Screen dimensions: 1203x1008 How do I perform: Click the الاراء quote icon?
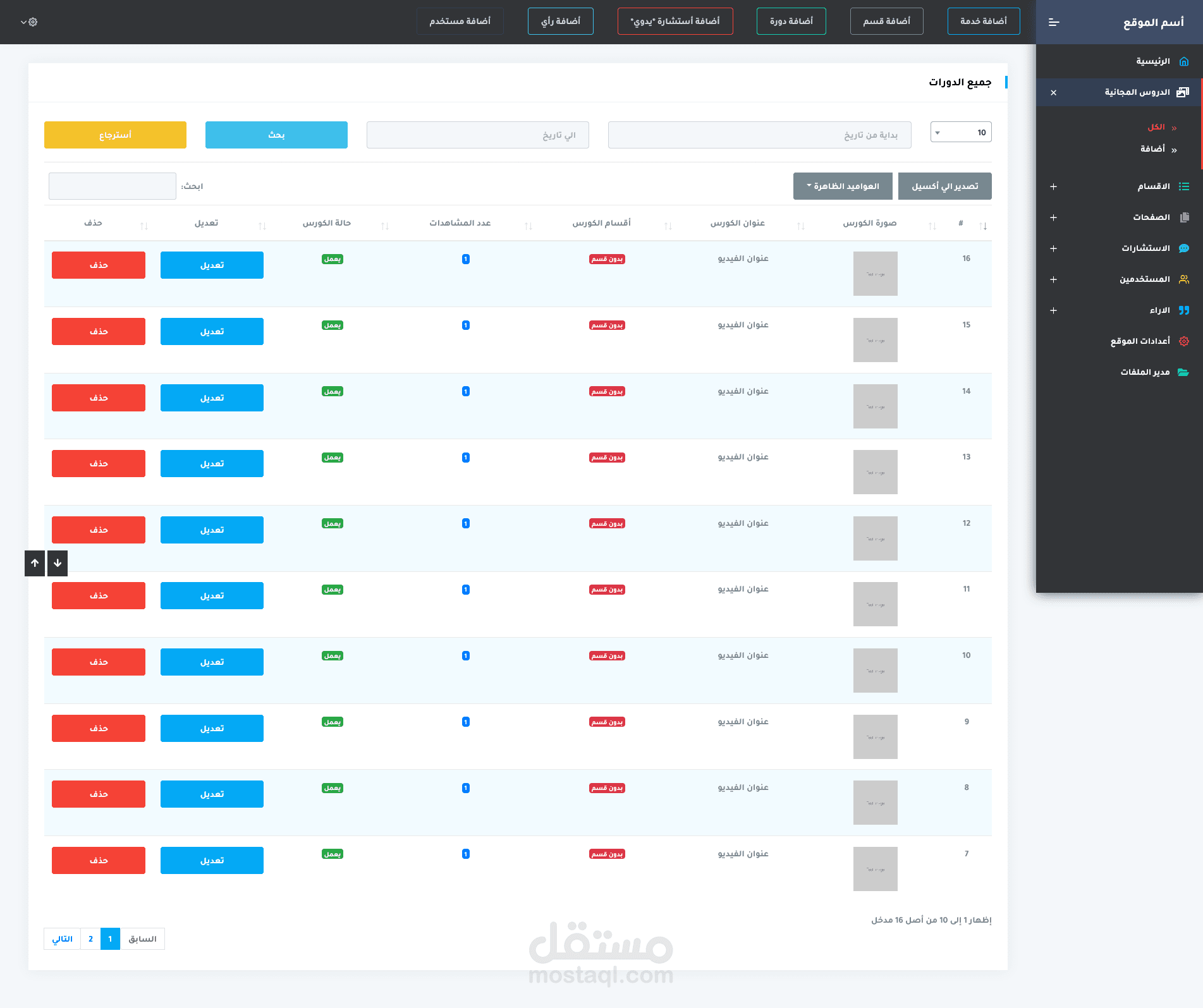tap(1184, 310)
